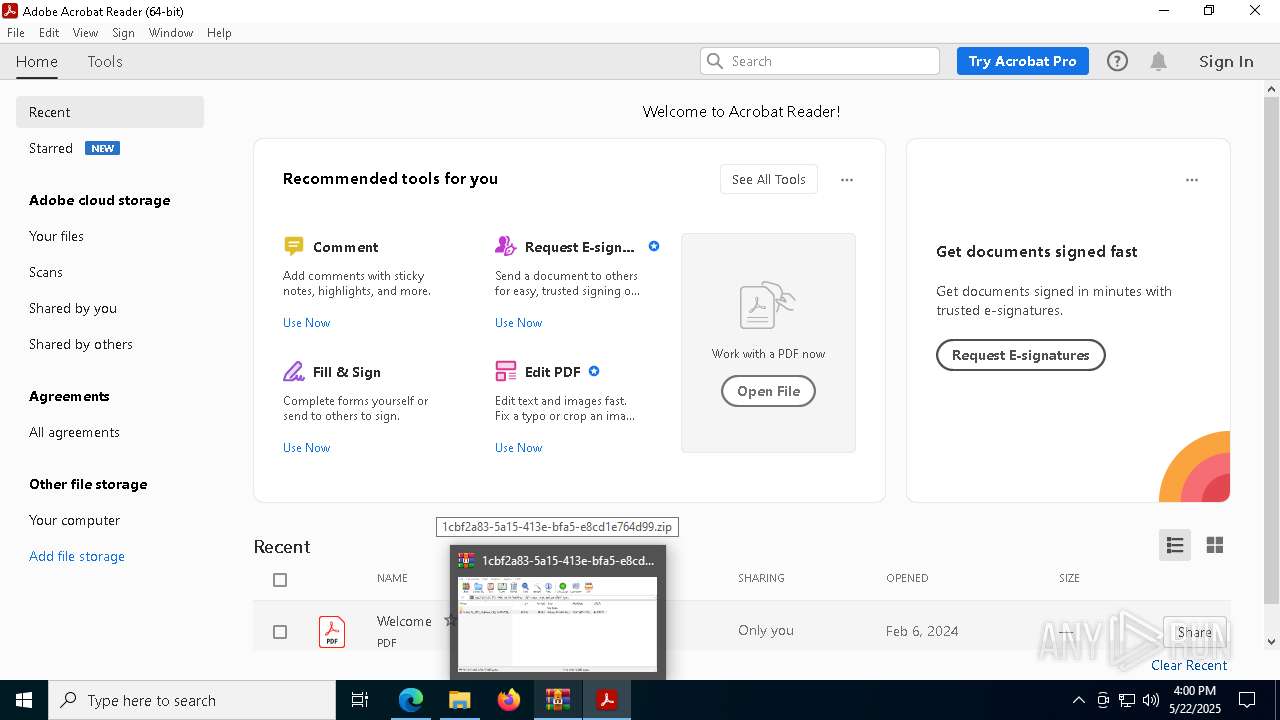Click Use Now under Fill & Sign
Screen dimensions: 1280x720
(306, 448)
